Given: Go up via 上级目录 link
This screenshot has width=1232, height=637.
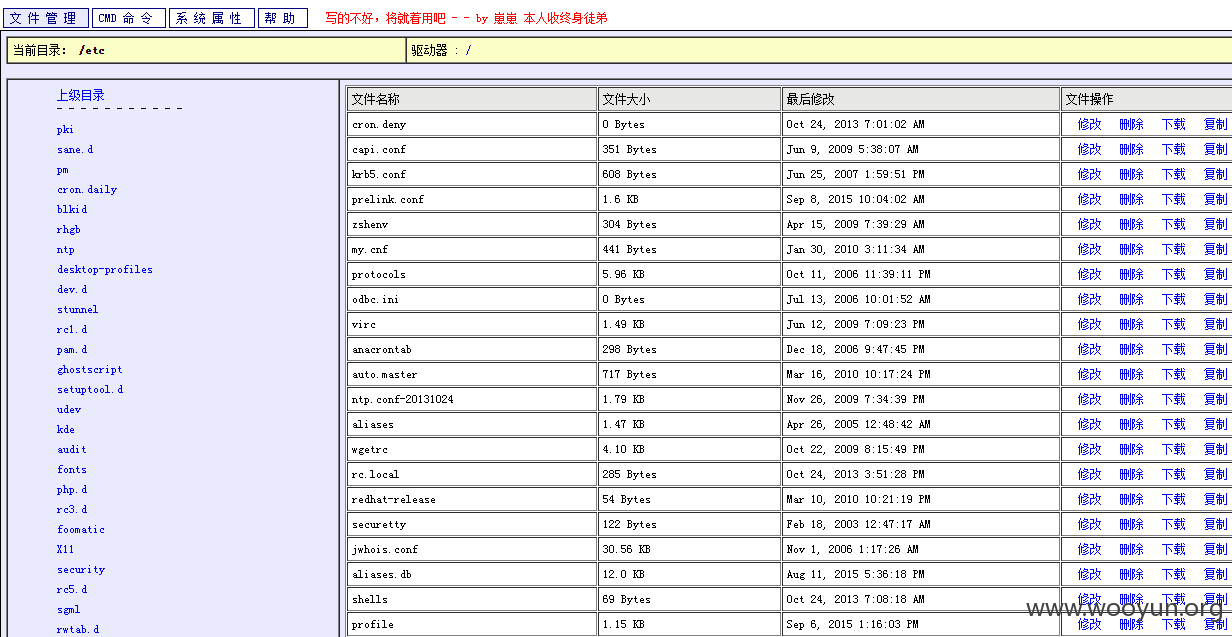Looking at the screenshot, I should pos(80,96).
